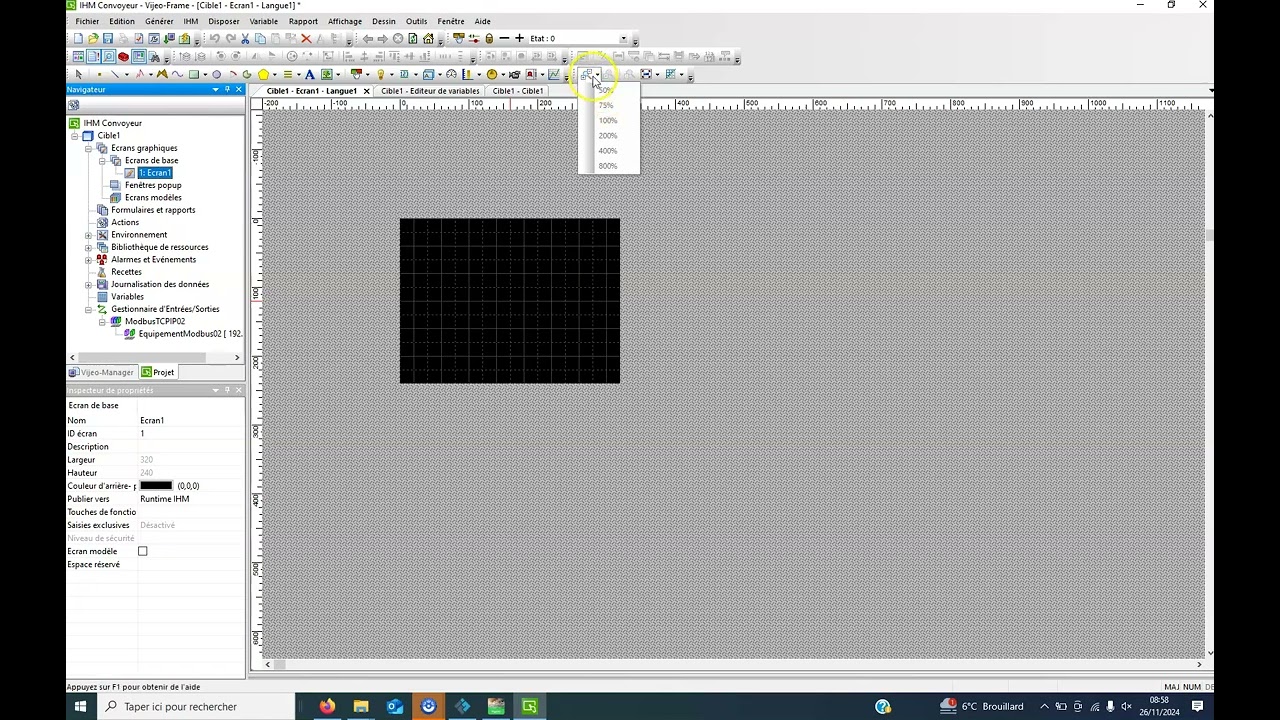1280x720 pixels.
Task: Select the Rectangle drawing tool
Action: point(193,74)
